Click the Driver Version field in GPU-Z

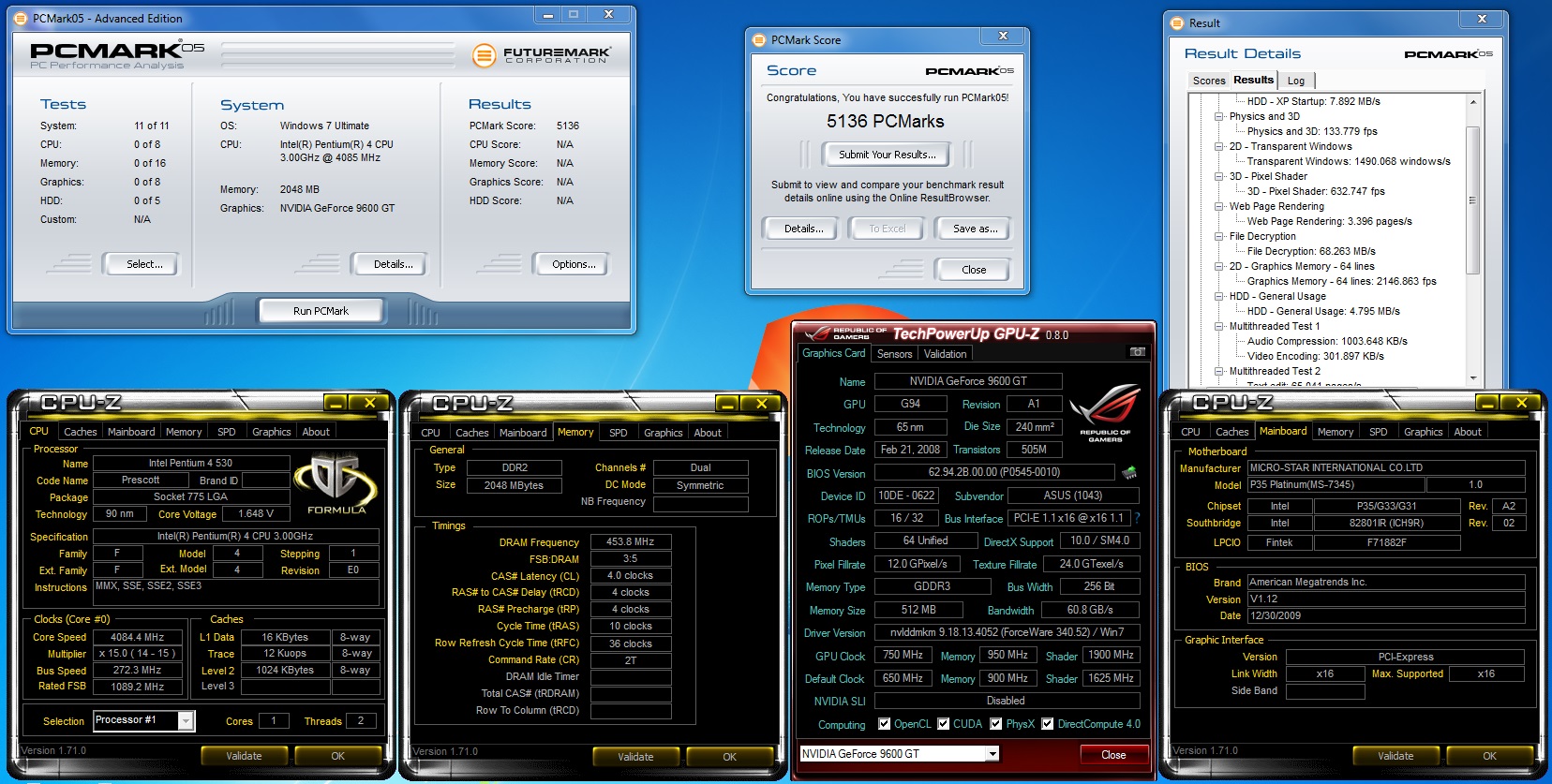coord(1007,632)
